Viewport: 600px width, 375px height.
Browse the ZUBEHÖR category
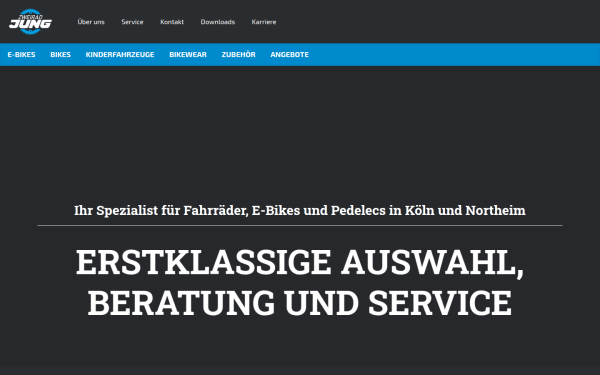[x=238, y=55]
